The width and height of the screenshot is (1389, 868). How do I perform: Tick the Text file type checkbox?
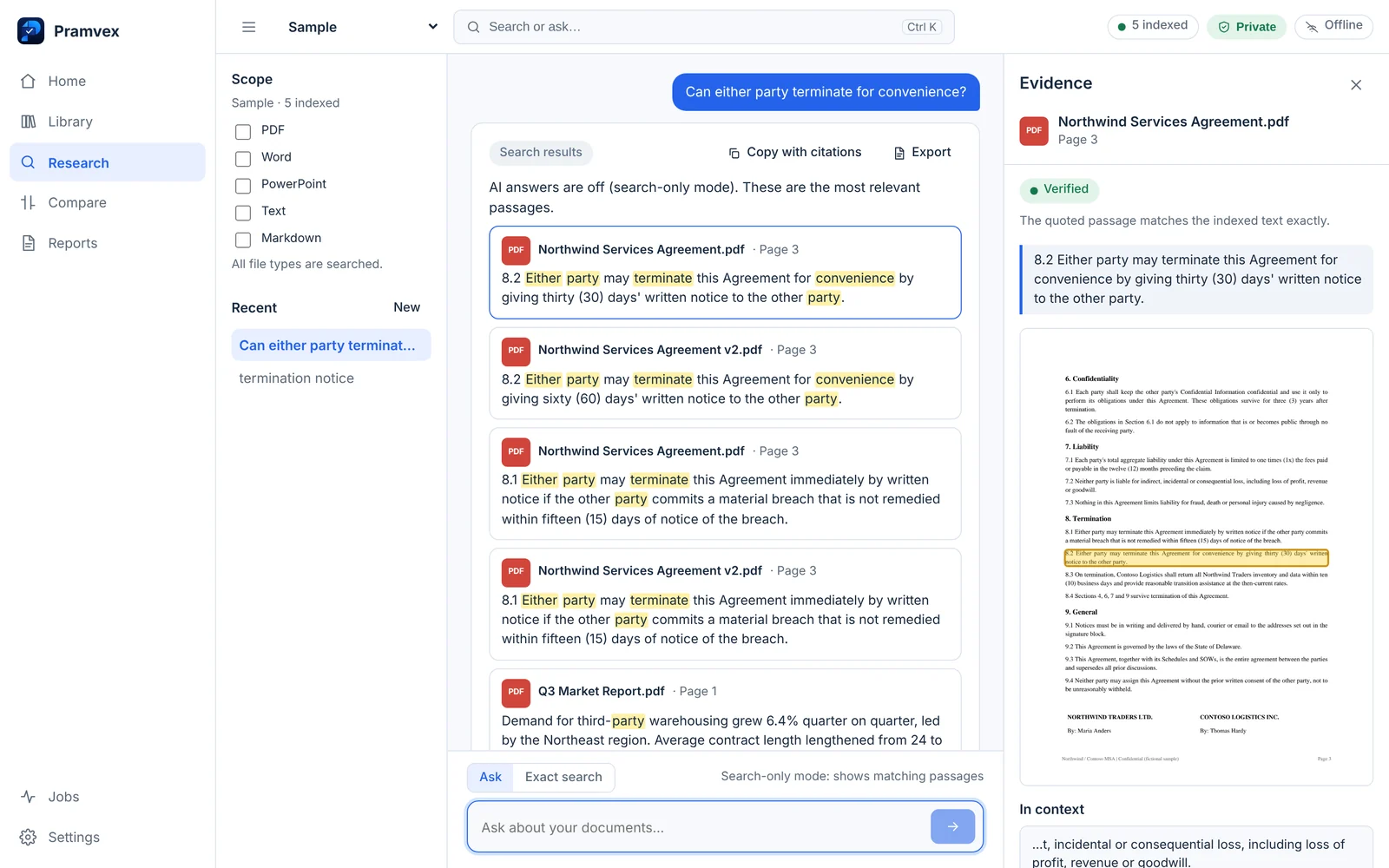tap(243, 212)
